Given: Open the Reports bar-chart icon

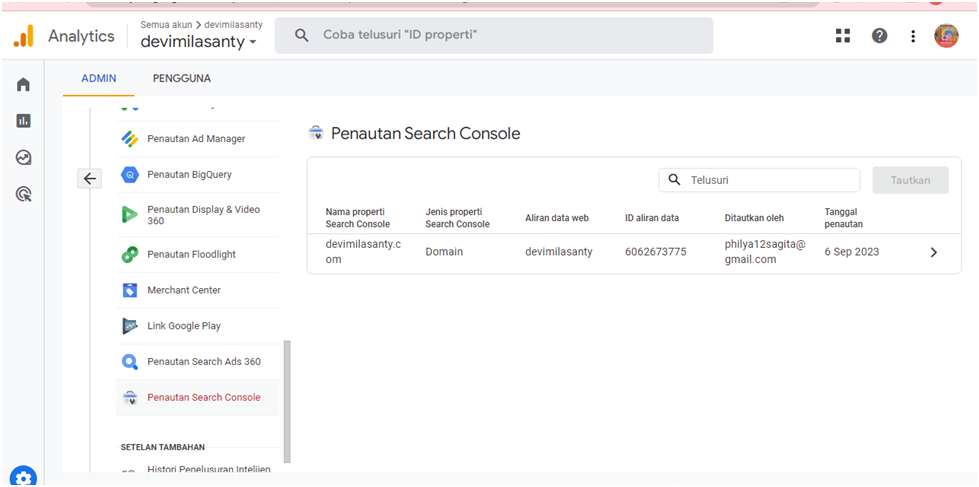Looking at the screenshot, I should click(x=24, y=121).
